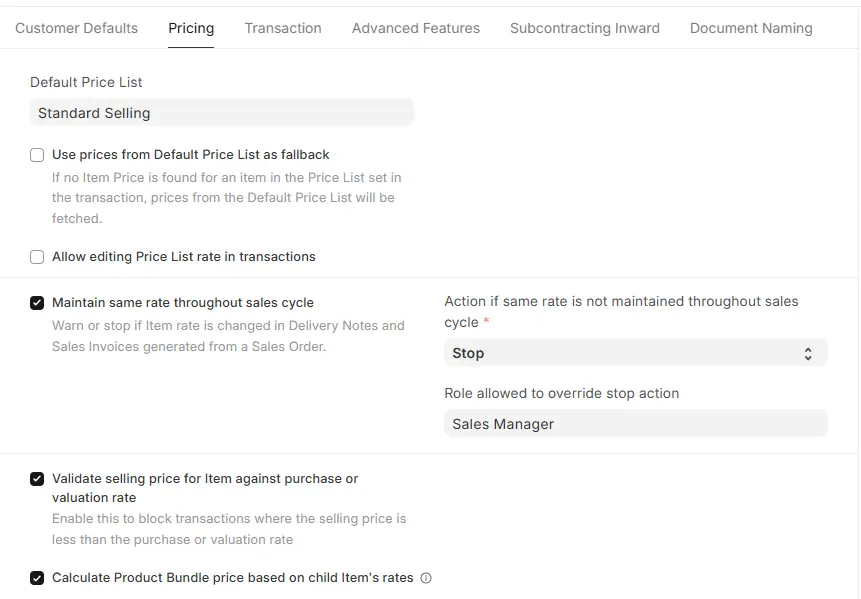Select the Pricing tab
The image size is (861, 599).
(x=191, y=28)
